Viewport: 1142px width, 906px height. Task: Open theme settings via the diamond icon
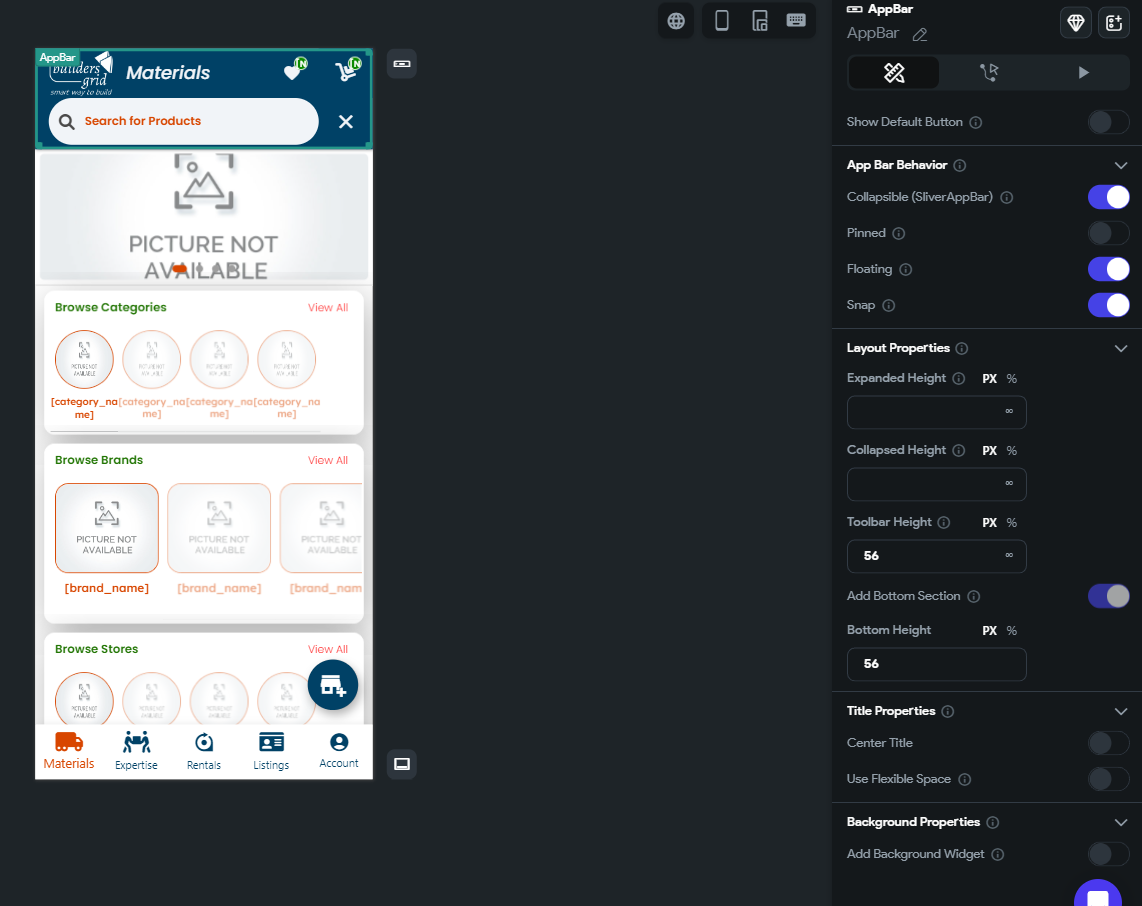click(1075, 22)
